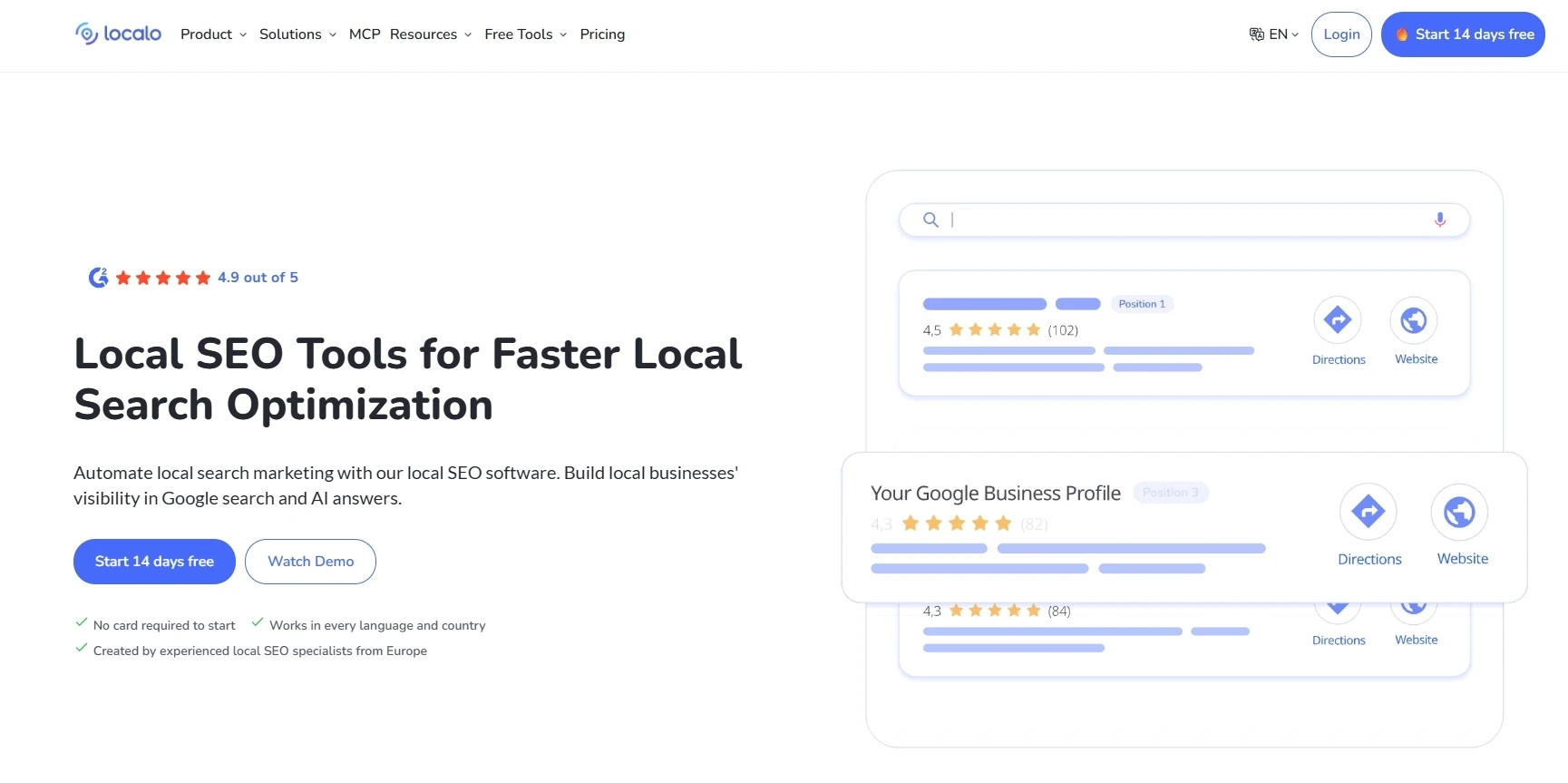Image resolution: width=1568 pixels, height=783 pixels.
Task: Click the Position 3 badge
Action: [x=1170, y=493]
